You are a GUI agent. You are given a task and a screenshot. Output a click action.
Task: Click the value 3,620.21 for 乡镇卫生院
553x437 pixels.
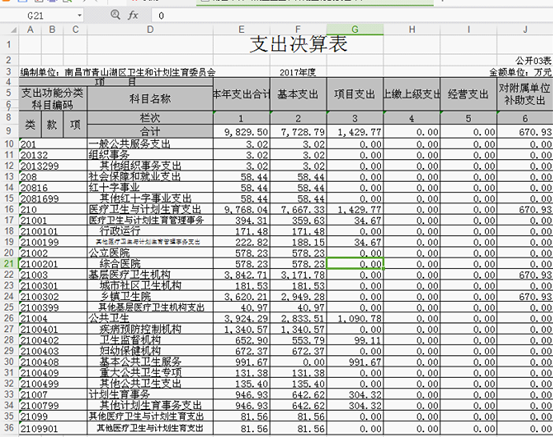coord(241,297)
